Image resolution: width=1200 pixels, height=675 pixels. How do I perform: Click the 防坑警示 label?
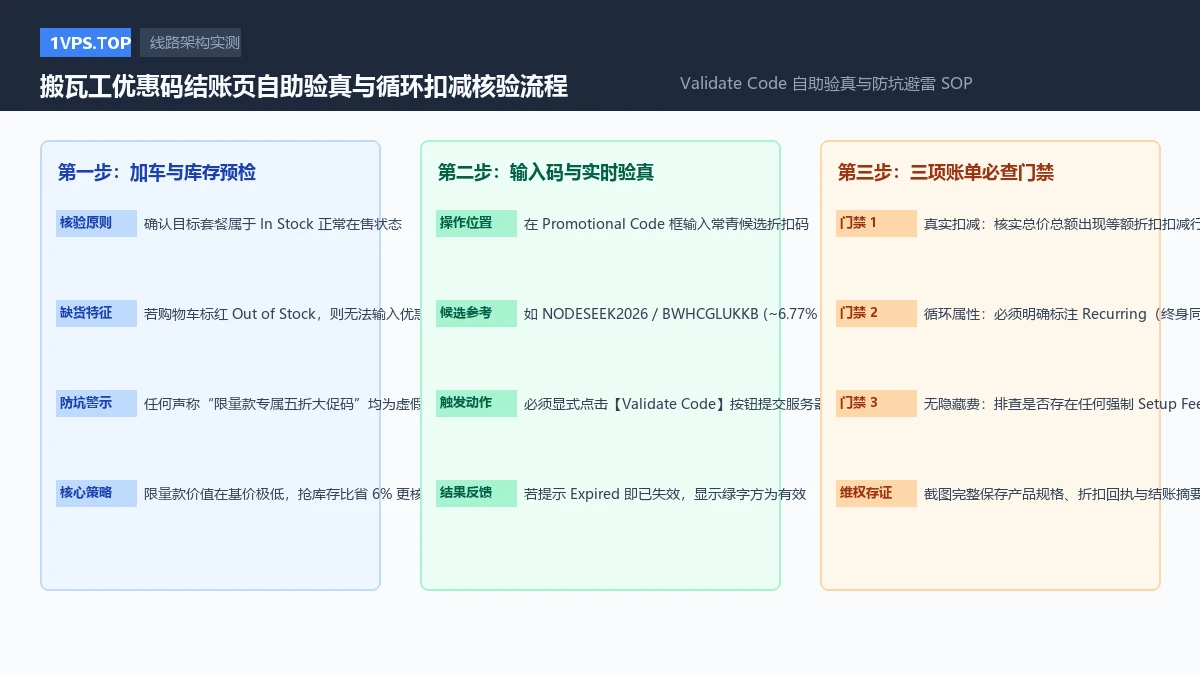pyautogui.click(x=96, y=403)
